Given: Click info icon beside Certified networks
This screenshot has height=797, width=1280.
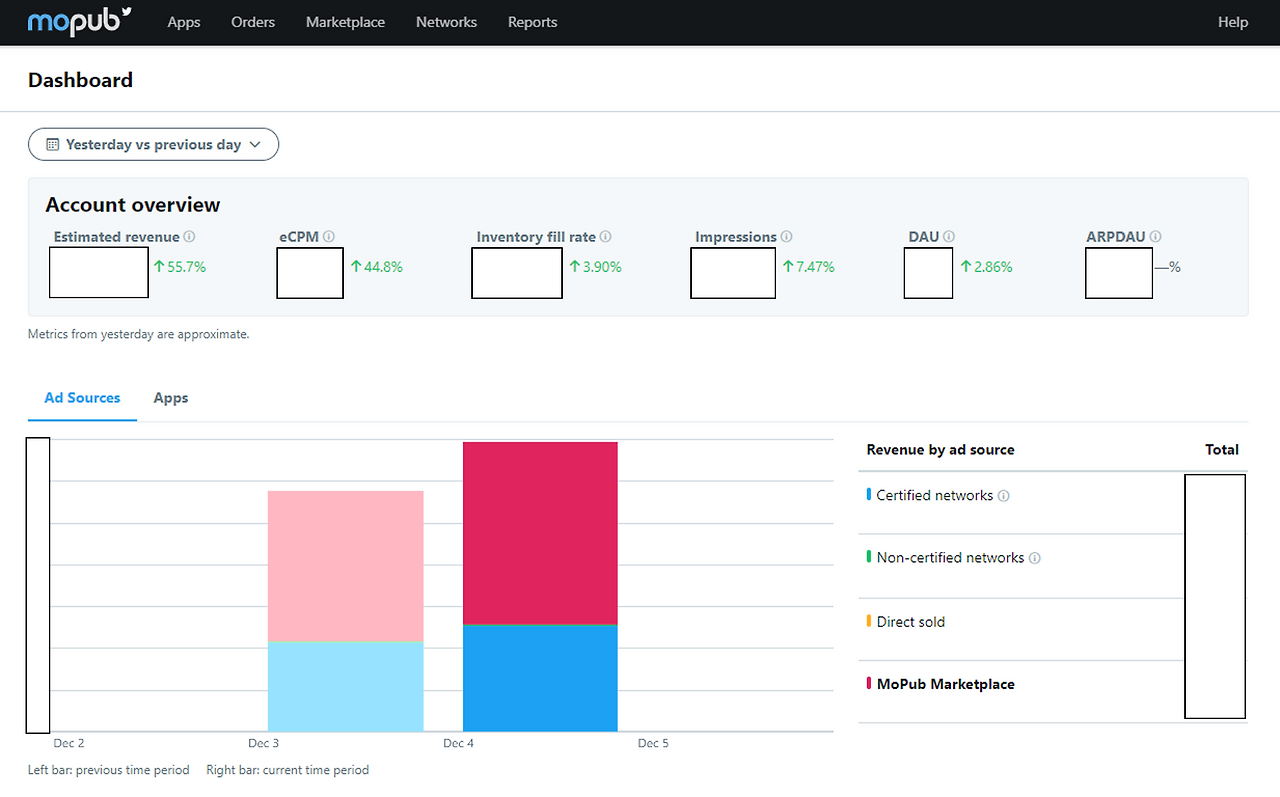Looking at the screenshot, I should tap(1004, 496).
